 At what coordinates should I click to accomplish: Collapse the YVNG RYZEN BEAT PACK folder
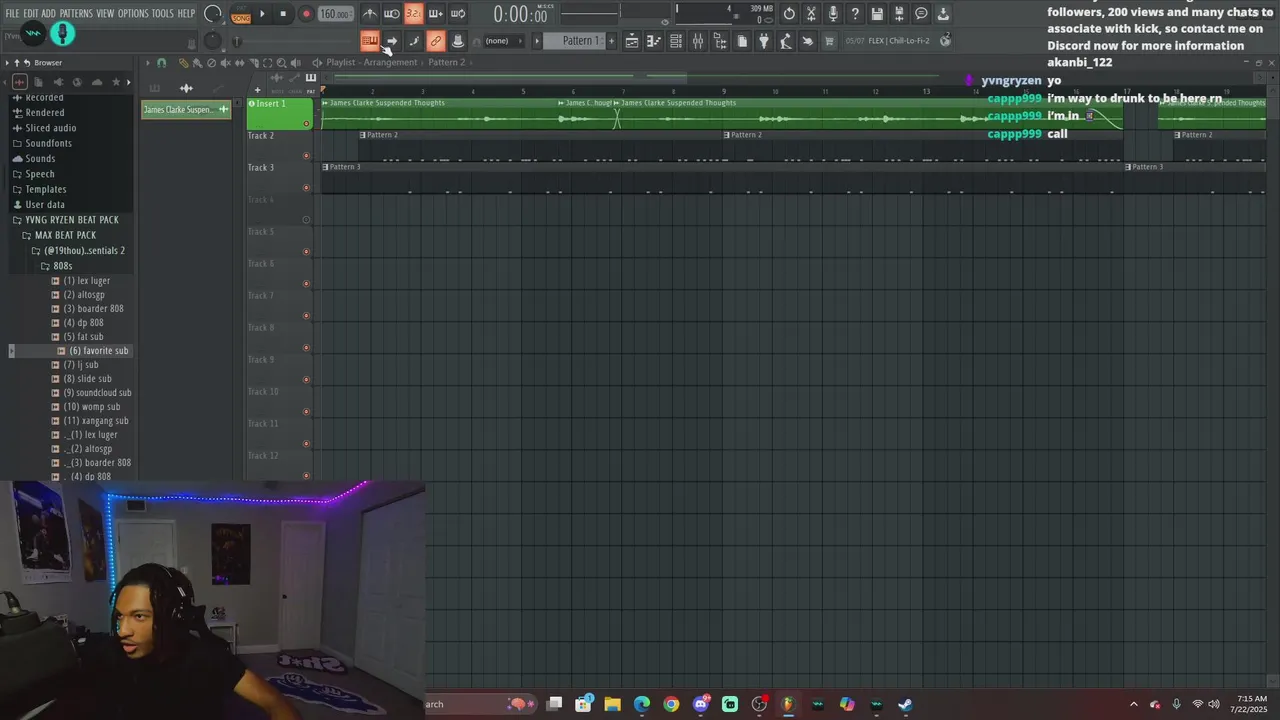(x=66, y=220)
